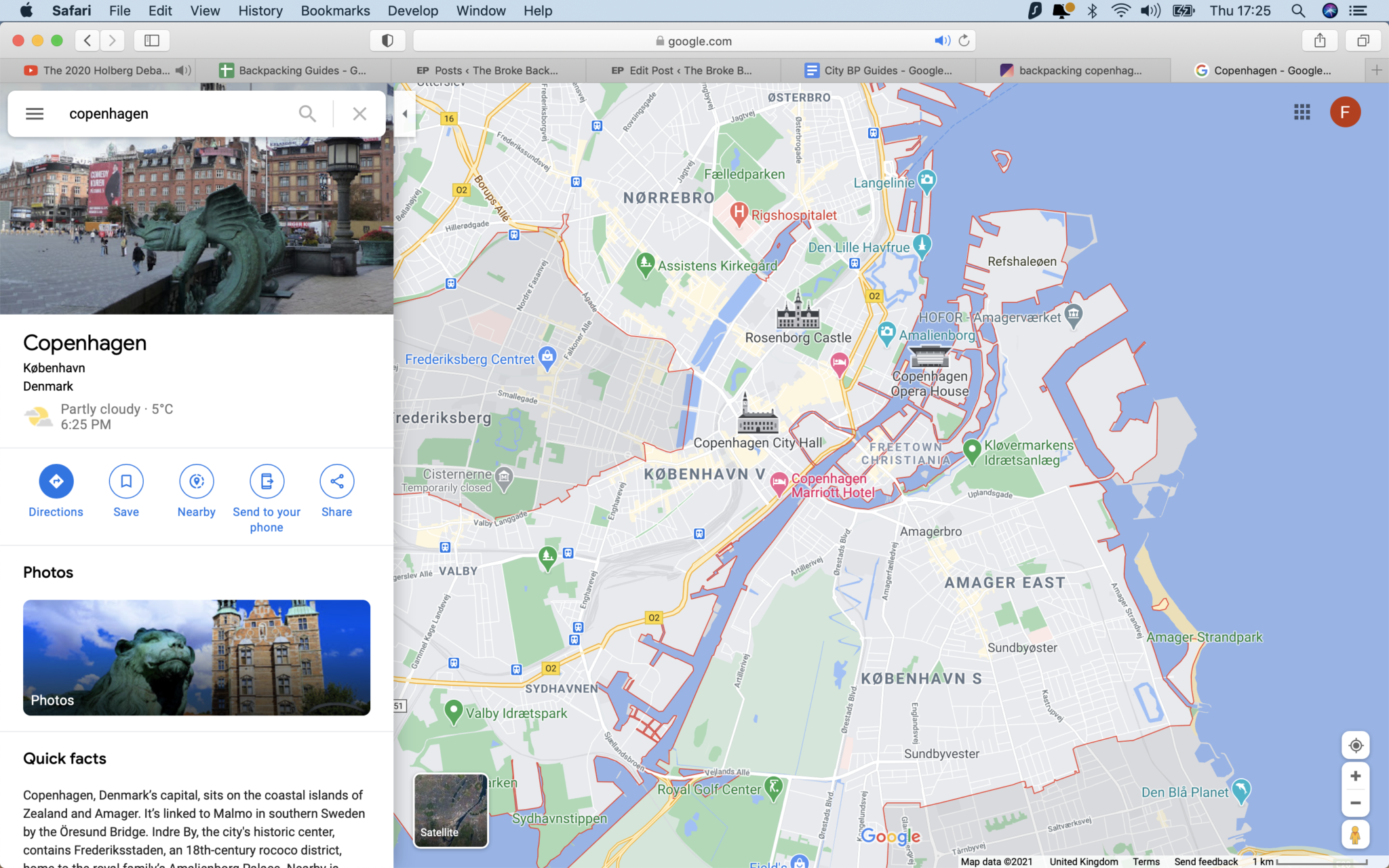Reload the page
This screenshot has width=1389, height=868.
964,41
